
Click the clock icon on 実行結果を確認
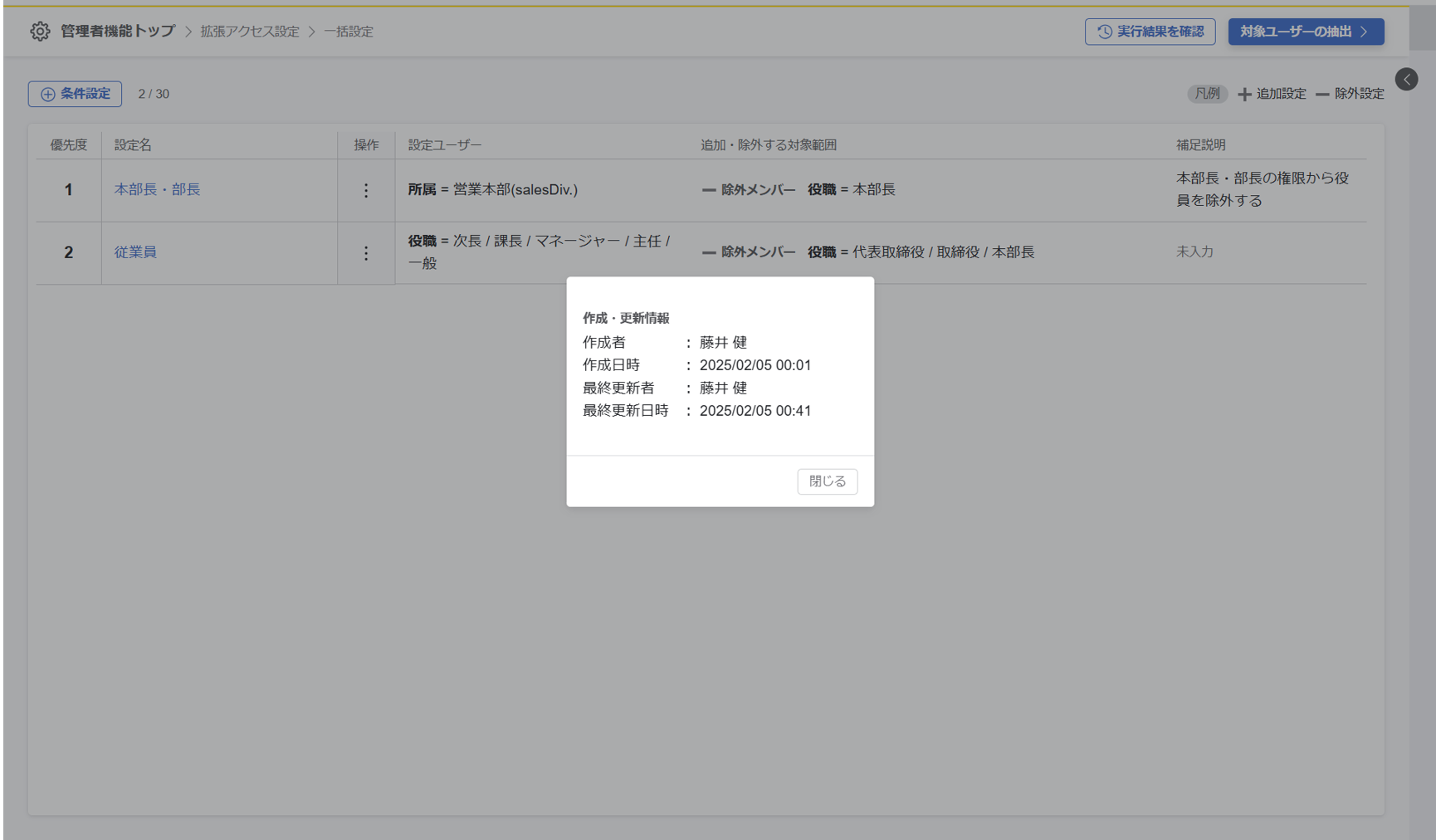point(1105,32)
